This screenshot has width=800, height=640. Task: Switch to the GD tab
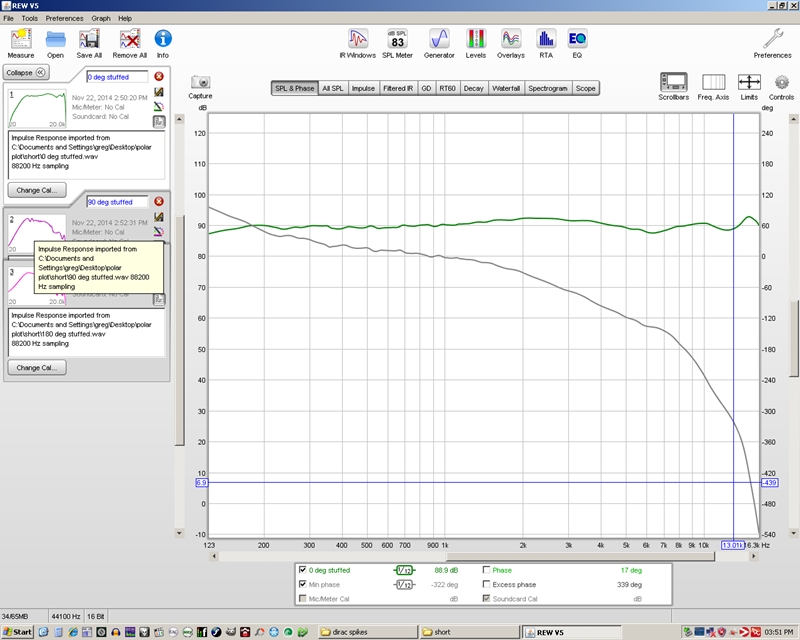click(x=427, y=88)
